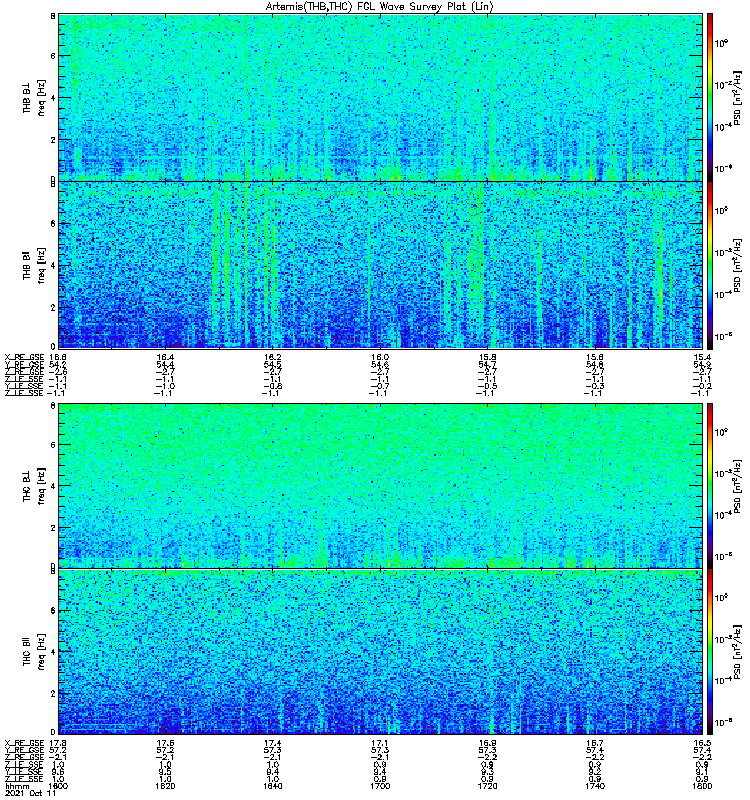Click the 1720 time label

pyautogui.click(x=487, y=786)
